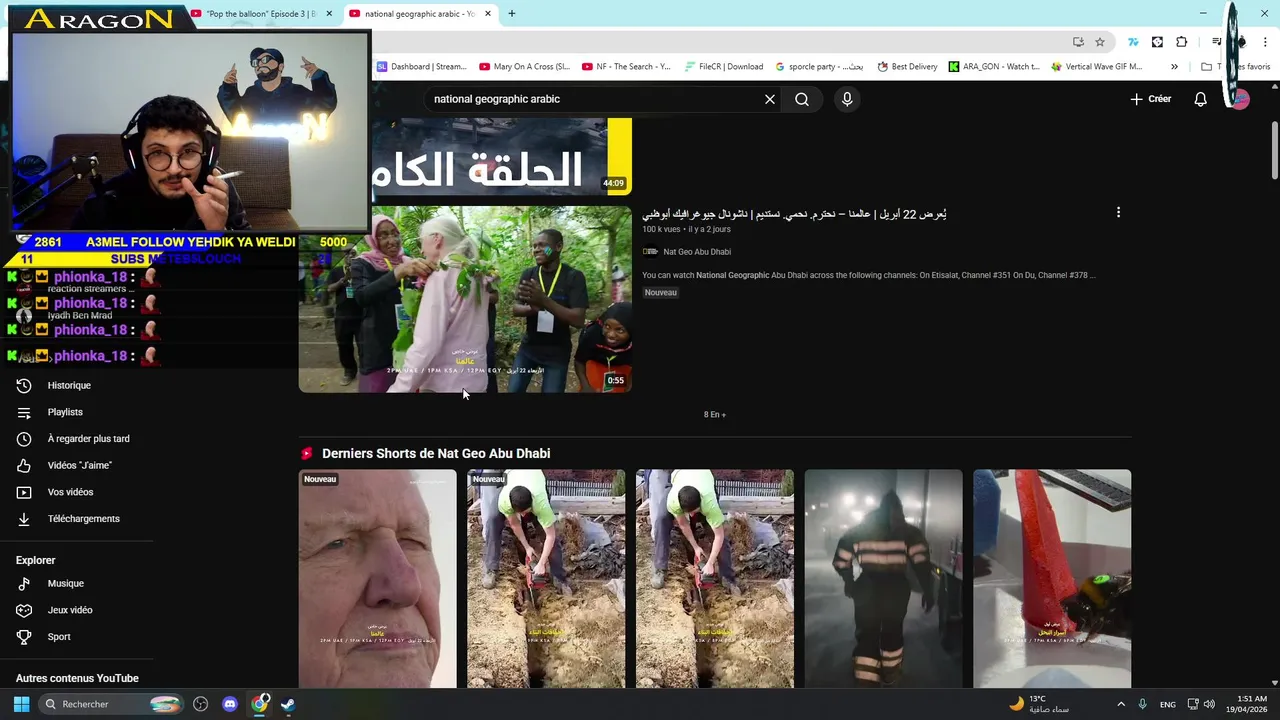Focus the search field 'national geographic arabic'

coord(595,99)
